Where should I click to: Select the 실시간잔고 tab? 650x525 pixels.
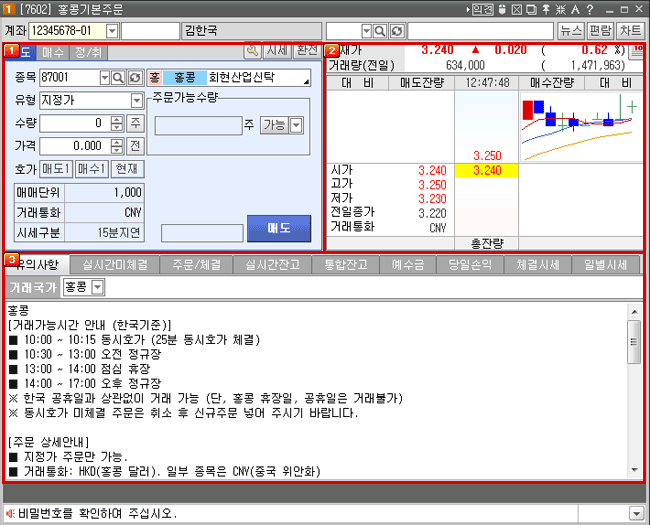click(271, 265)
